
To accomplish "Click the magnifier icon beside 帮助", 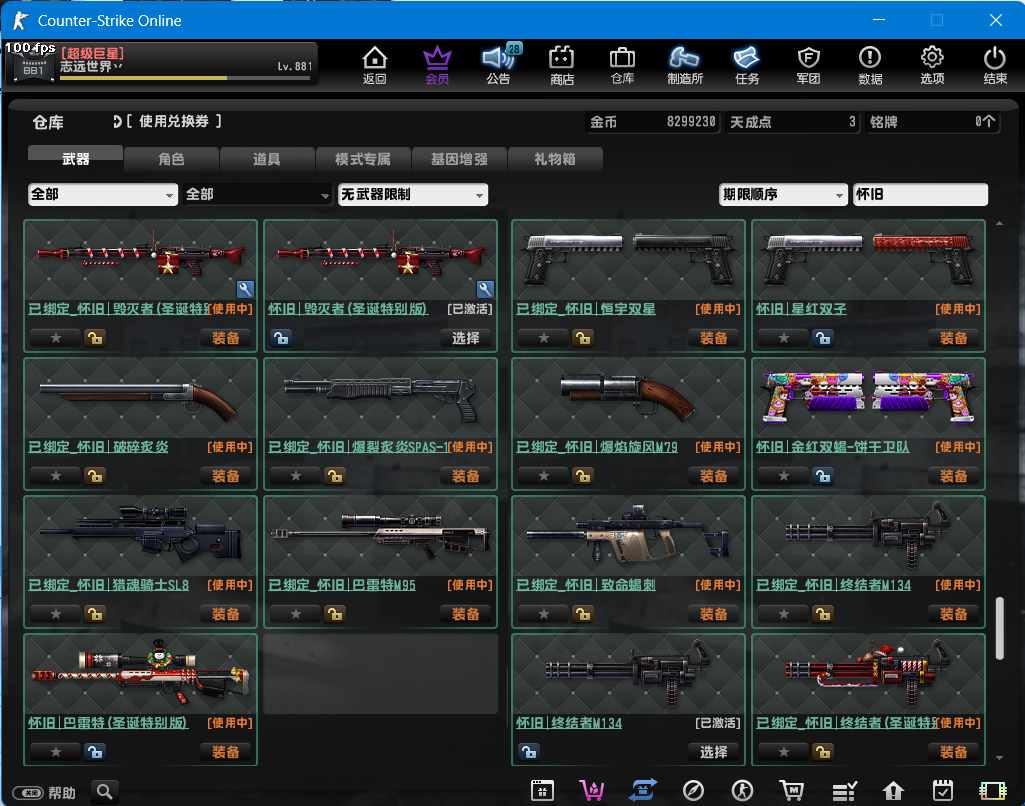I will point(105,792).
